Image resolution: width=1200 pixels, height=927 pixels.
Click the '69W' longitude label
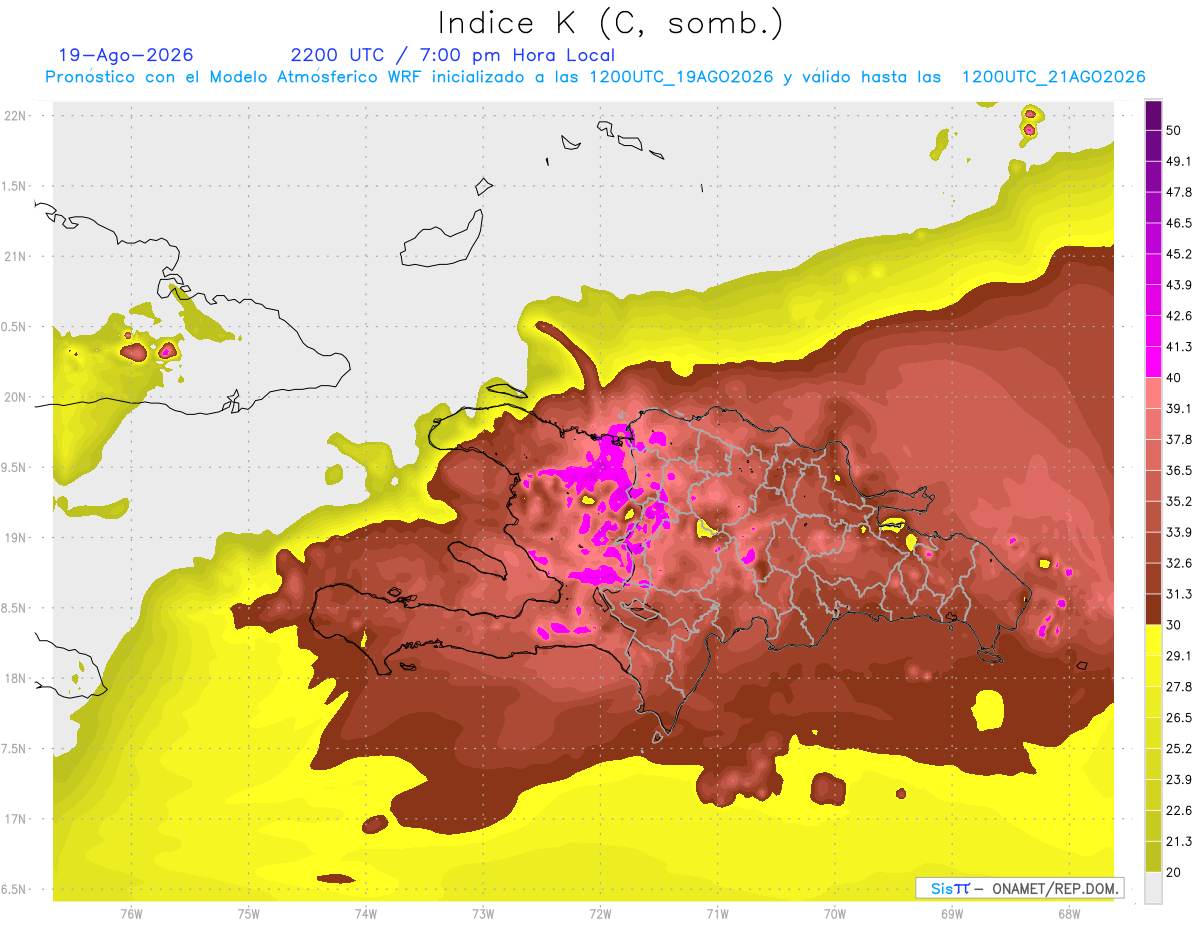coord(951,913)
